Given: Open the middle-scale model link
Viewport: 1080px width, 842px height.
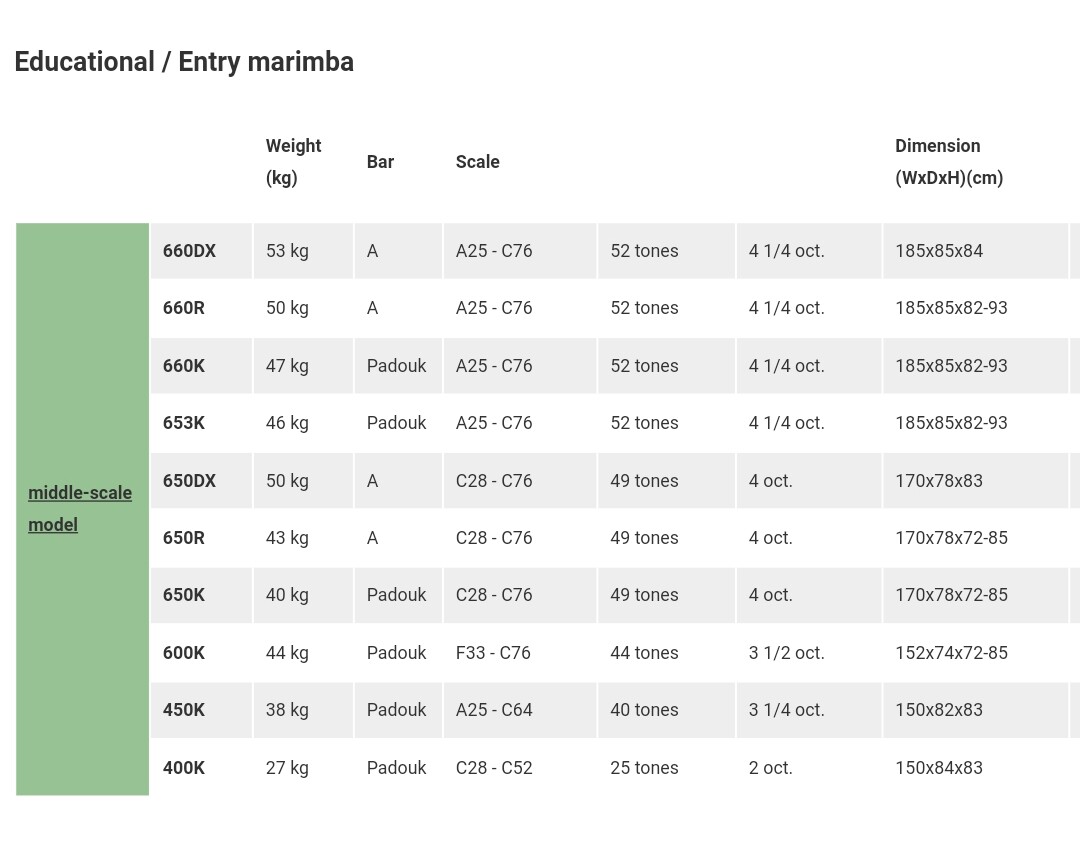Looking at the screenshot, I should 80,509.
